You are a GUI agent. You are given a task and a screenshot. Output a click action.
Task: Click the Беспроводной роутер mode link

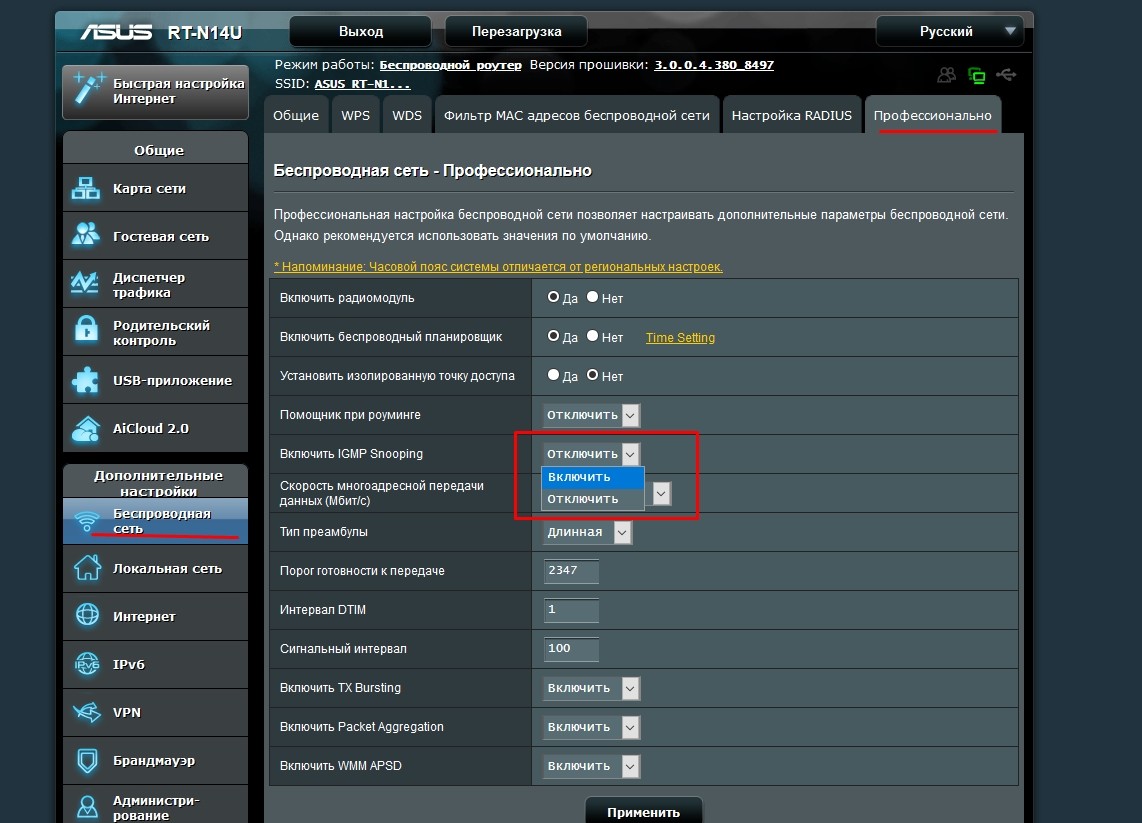450,65
